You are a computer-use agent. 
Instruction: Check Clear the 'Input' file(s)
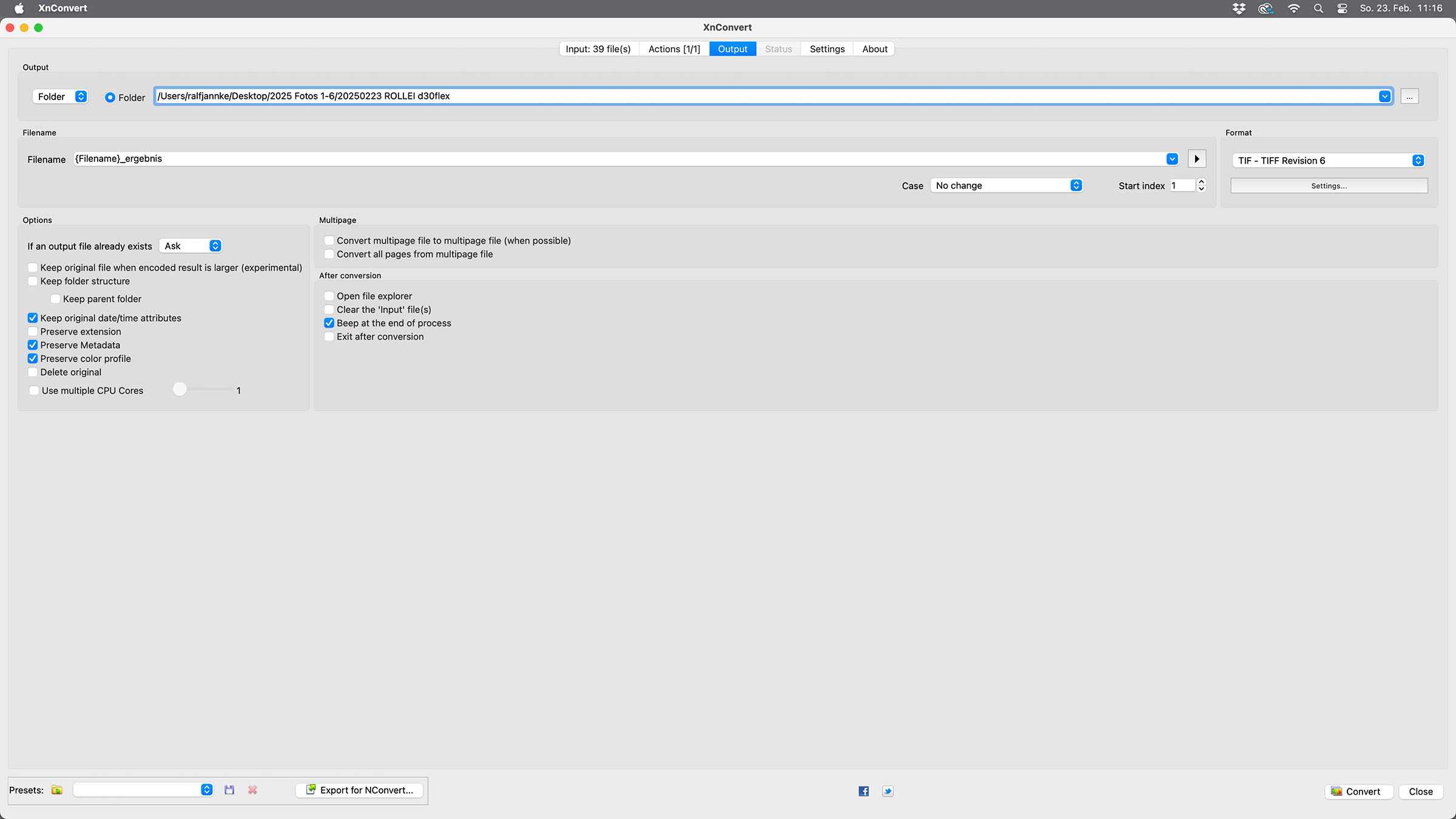click(329, 309)
